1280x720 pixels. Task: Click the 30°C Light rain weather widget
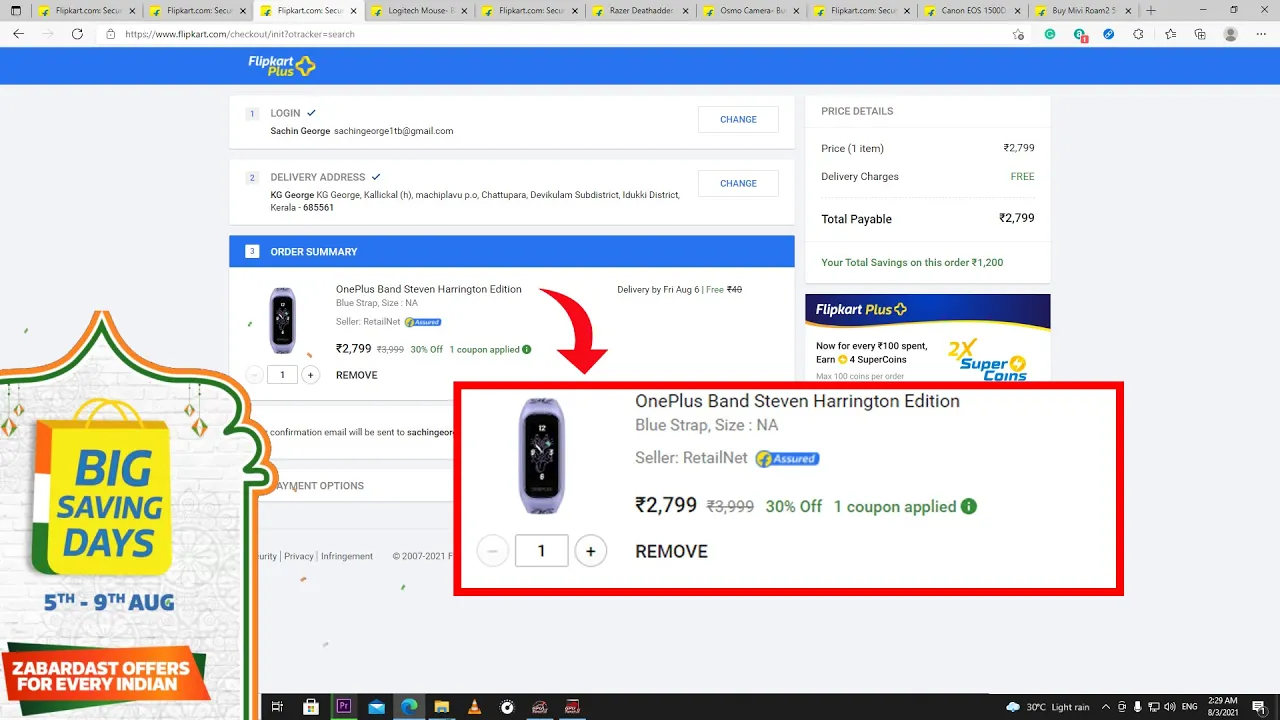1048,707
